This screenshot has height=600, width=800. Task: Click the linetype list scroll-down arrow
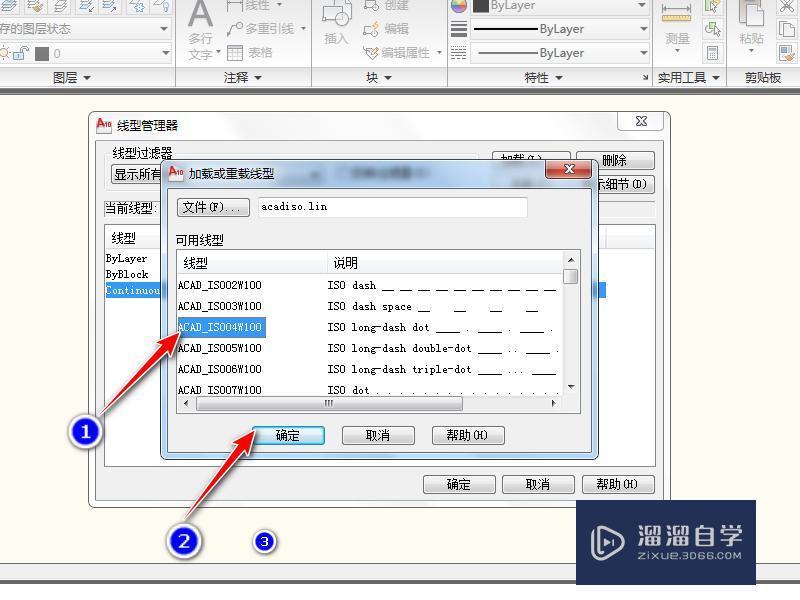pyautogui.click(x=571, y=387)
